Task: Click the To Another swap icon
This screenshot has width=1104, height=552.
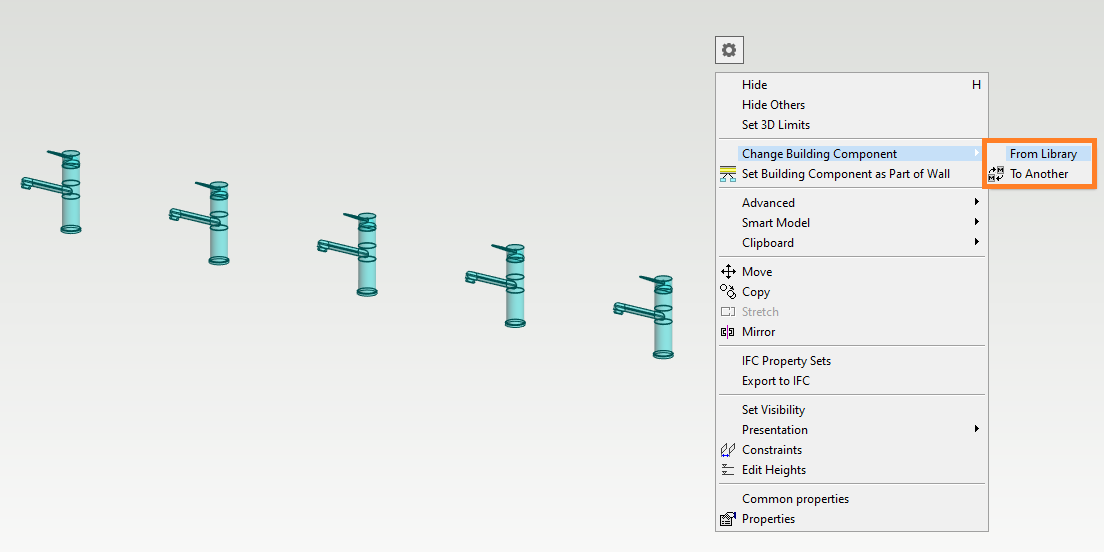Action: pos(995,174)
